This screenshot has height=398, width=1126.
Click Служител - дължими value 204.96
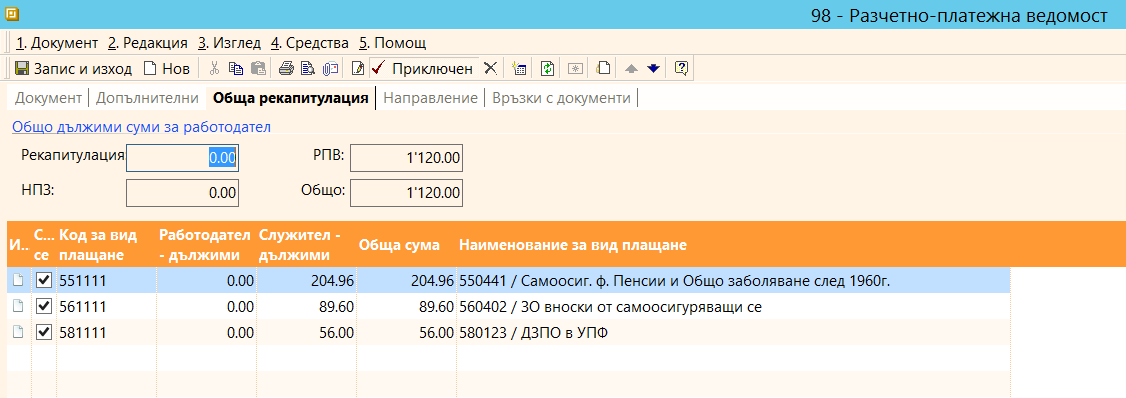pyautogui.click(x=307, y=280)
